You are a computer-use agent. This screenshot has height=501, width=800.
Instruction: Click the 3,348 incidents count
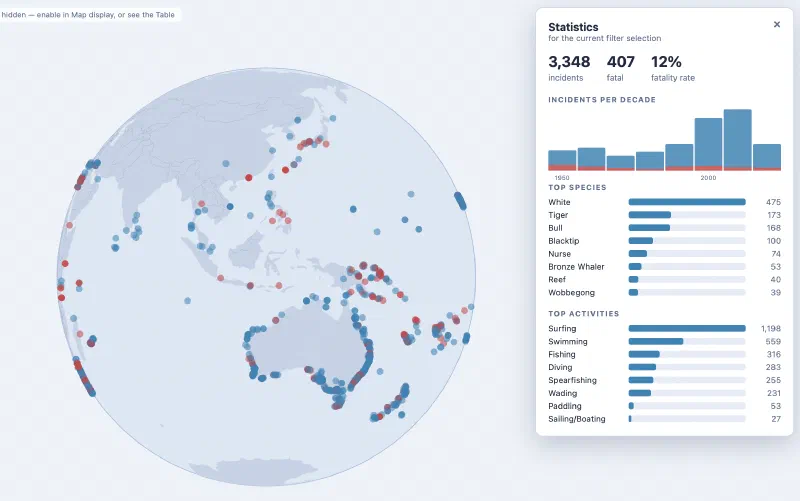(569, 62)
